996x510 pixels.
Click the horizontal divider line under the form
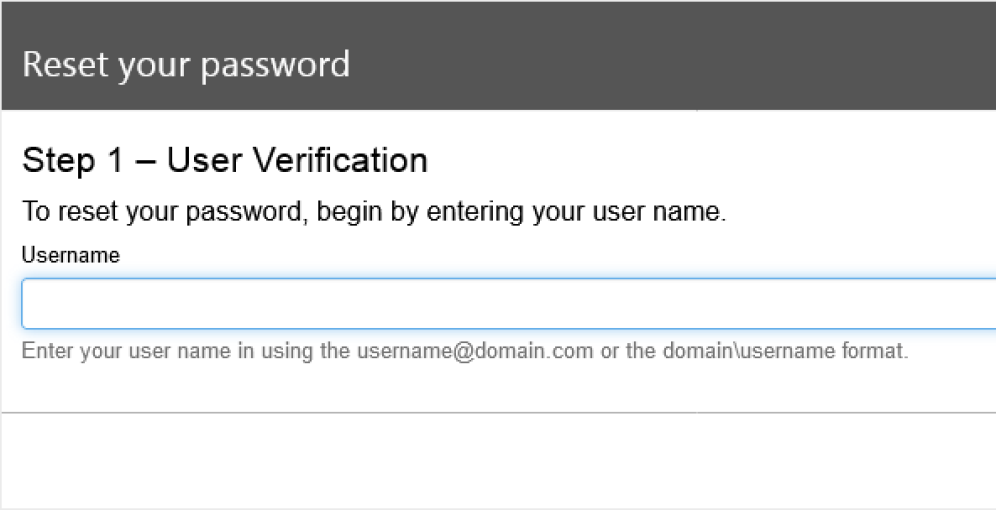pyautogui.click(x=499, y=413)
